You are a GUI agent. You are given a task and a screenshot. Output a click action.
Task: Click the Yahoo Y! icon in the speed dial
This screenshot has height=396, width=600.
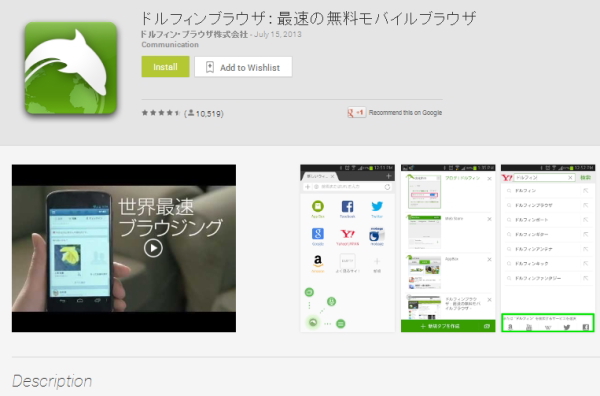pyautogui.click(x=347, y=234)
